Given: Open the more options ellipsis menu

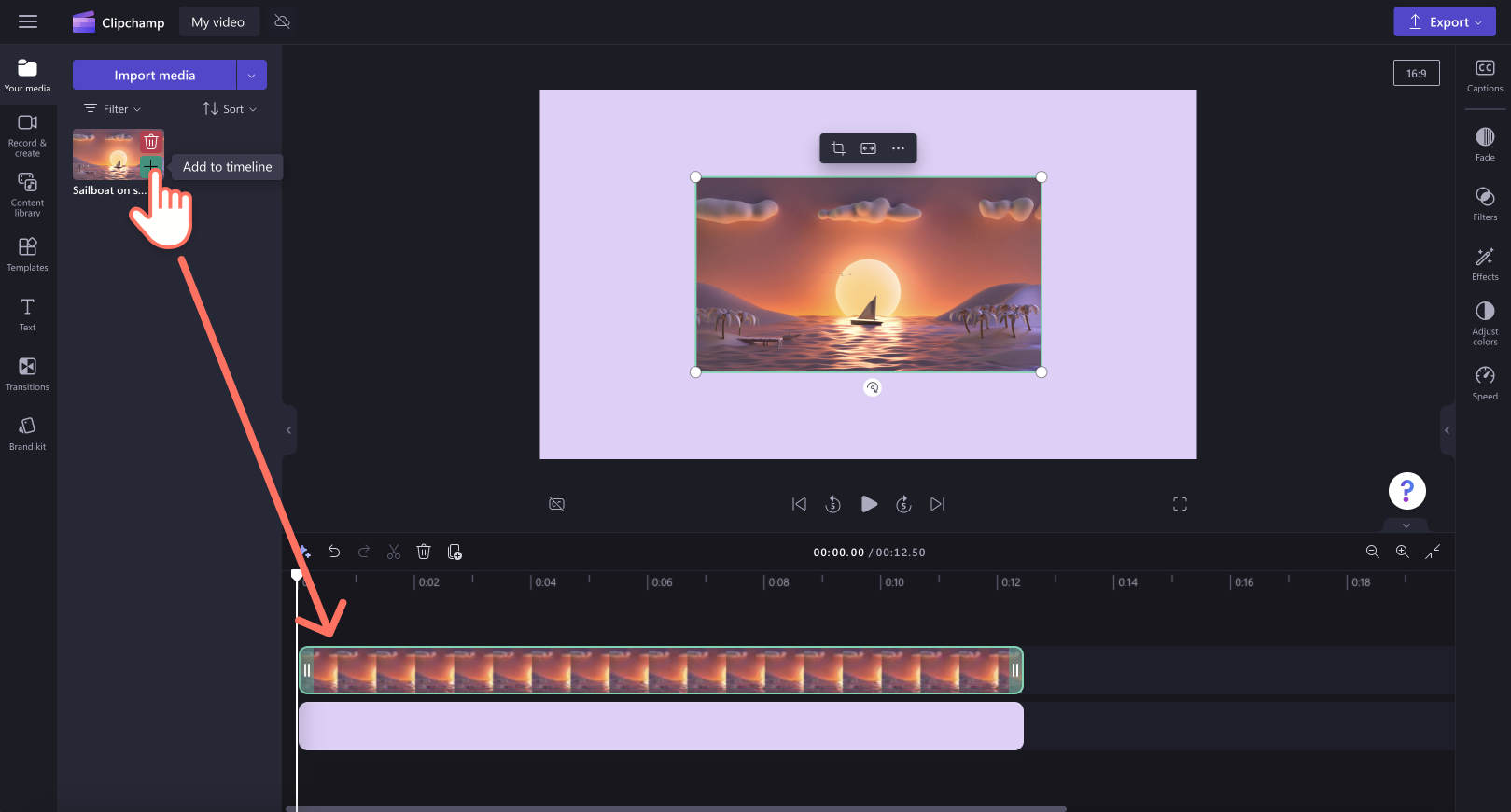Looking at the screenshot, I should tap(898, 148).
